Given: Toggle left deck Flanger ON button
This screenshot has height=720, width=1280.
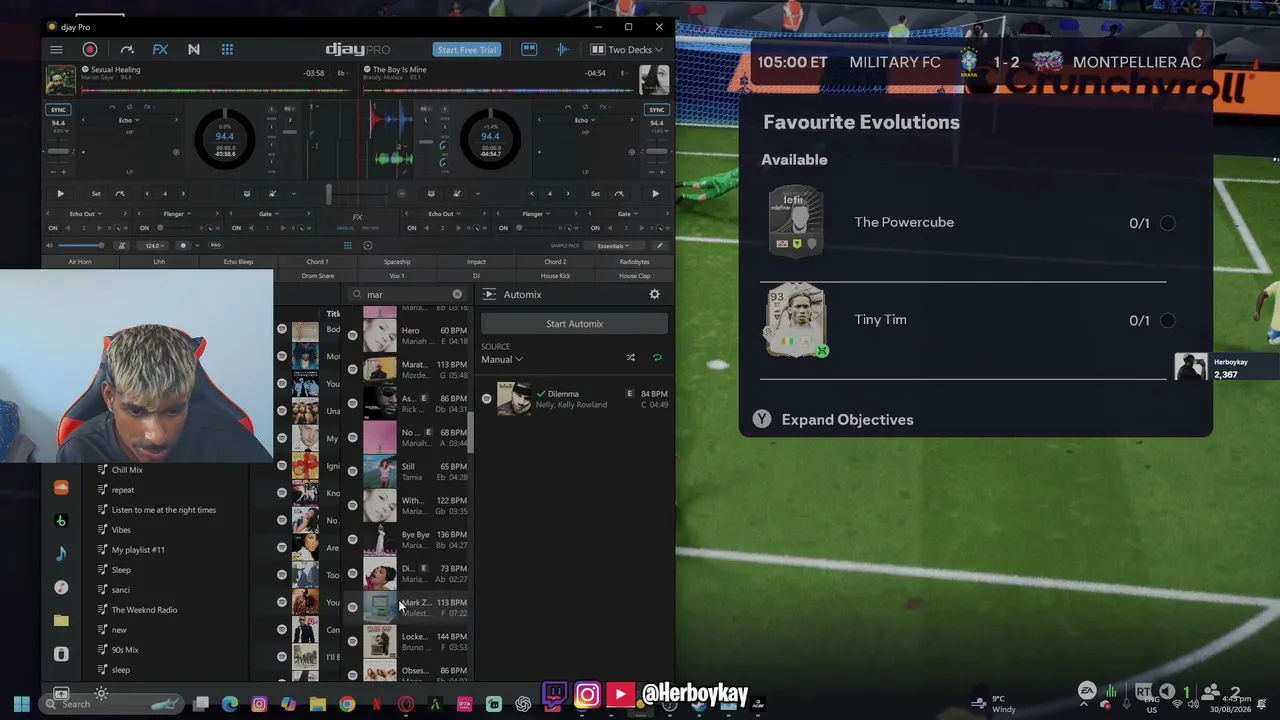Looking at the screenshot, I should point(144,228).
